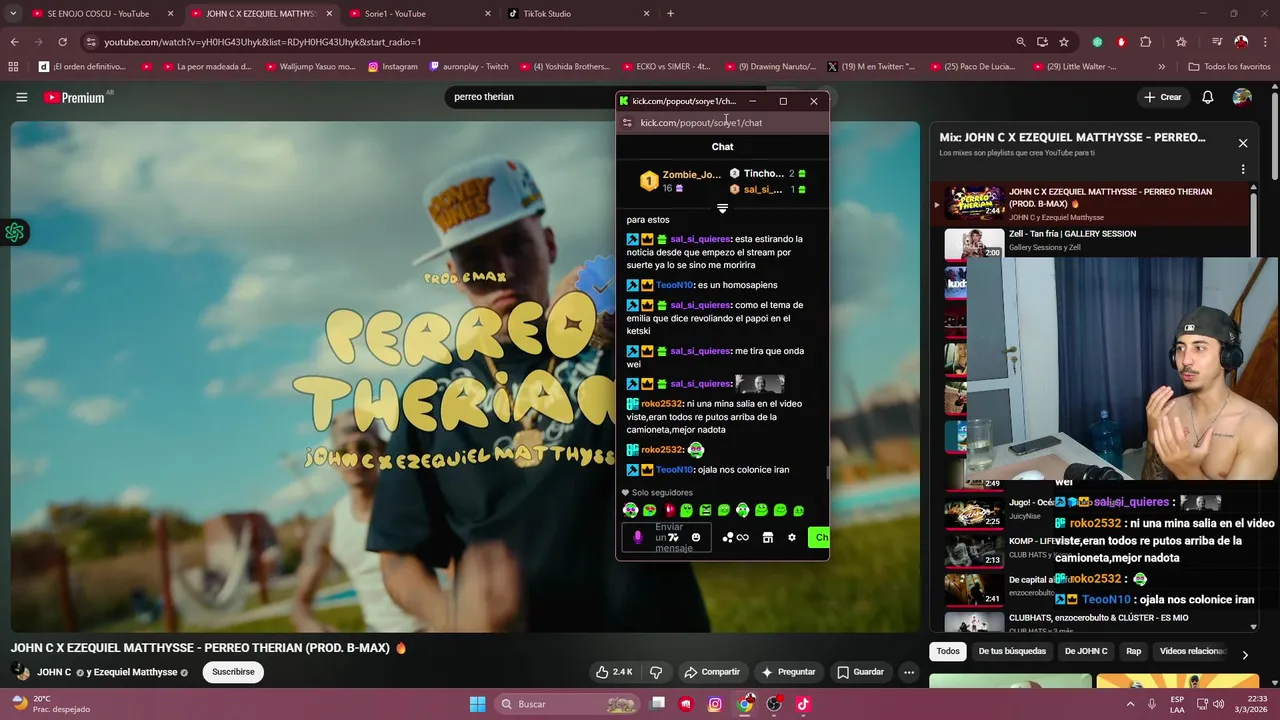1280x720 pixels.
Task: Open the TikTok taskbar app
Action: click(803, 704)
